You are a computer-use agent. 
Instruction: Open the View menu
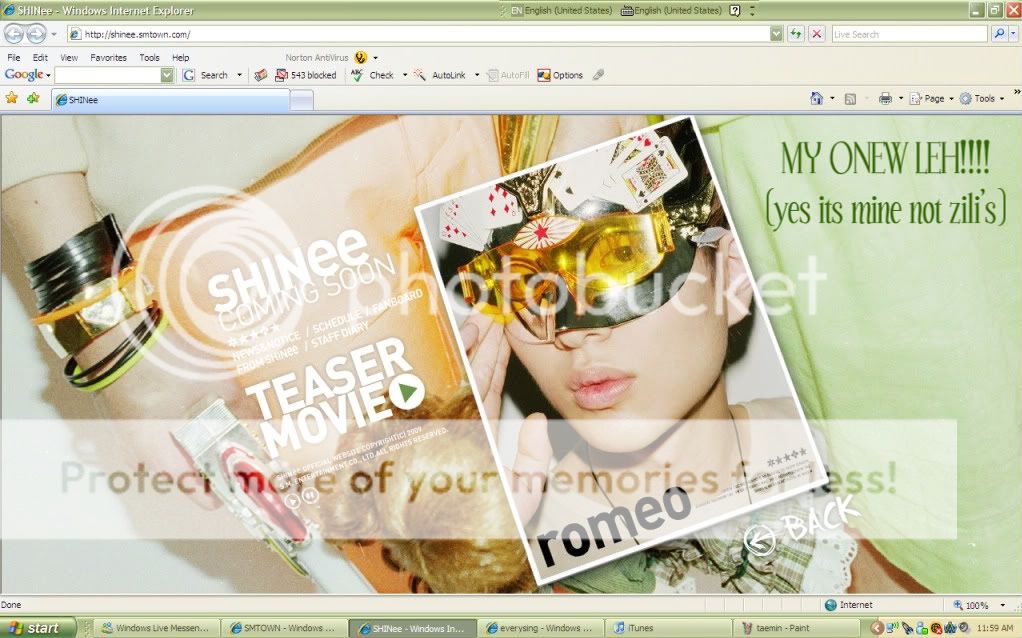pyautogui.click(x=68, y=57)
